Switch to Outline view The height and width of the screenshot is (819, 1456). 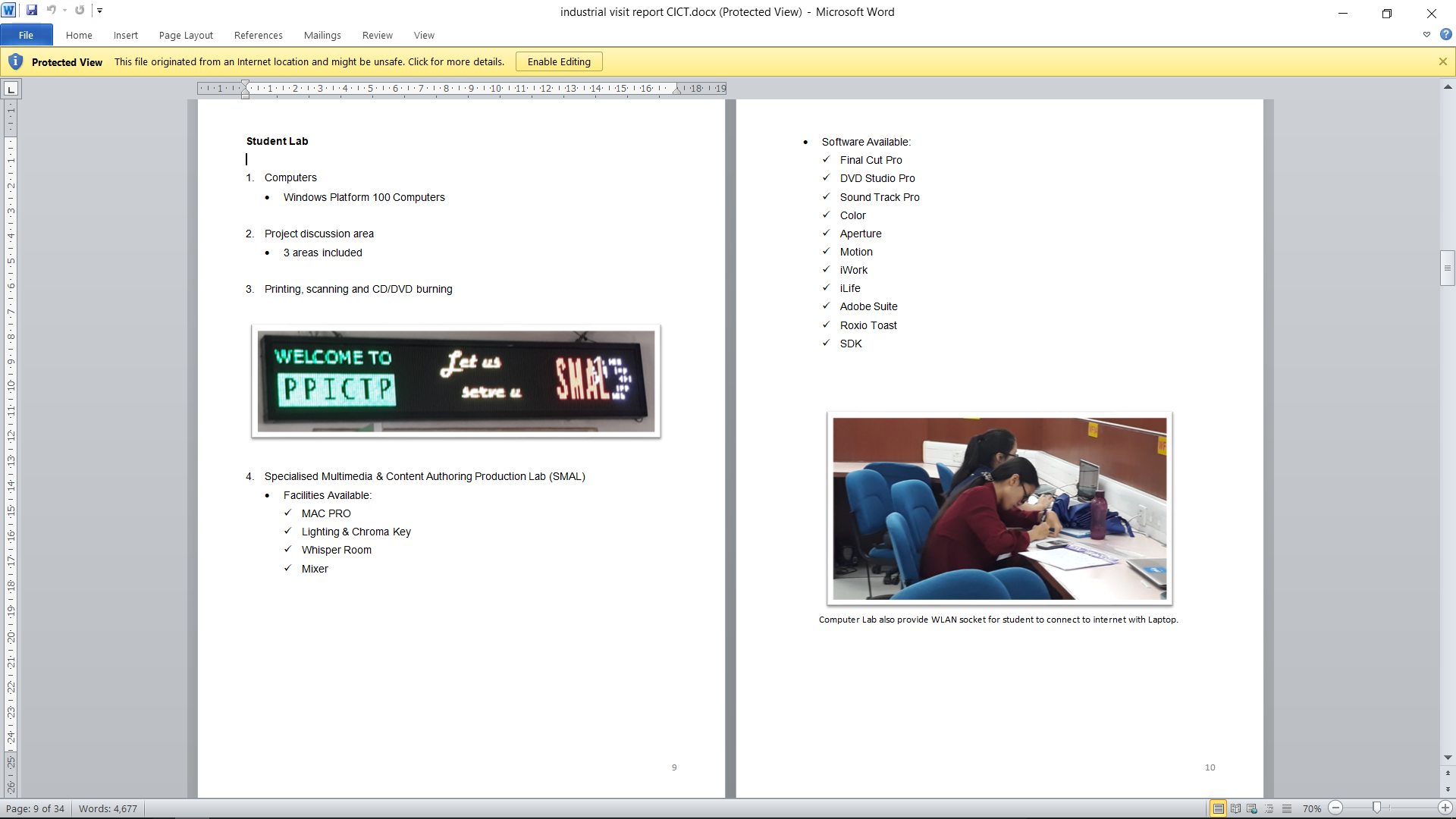point(1269,808)
